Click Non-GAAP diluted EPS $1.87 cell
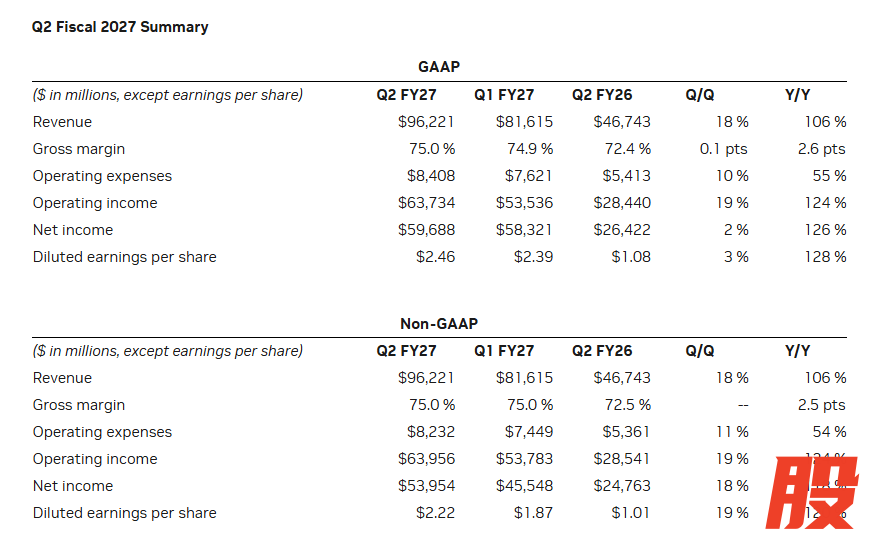 (x=533, y=513)
